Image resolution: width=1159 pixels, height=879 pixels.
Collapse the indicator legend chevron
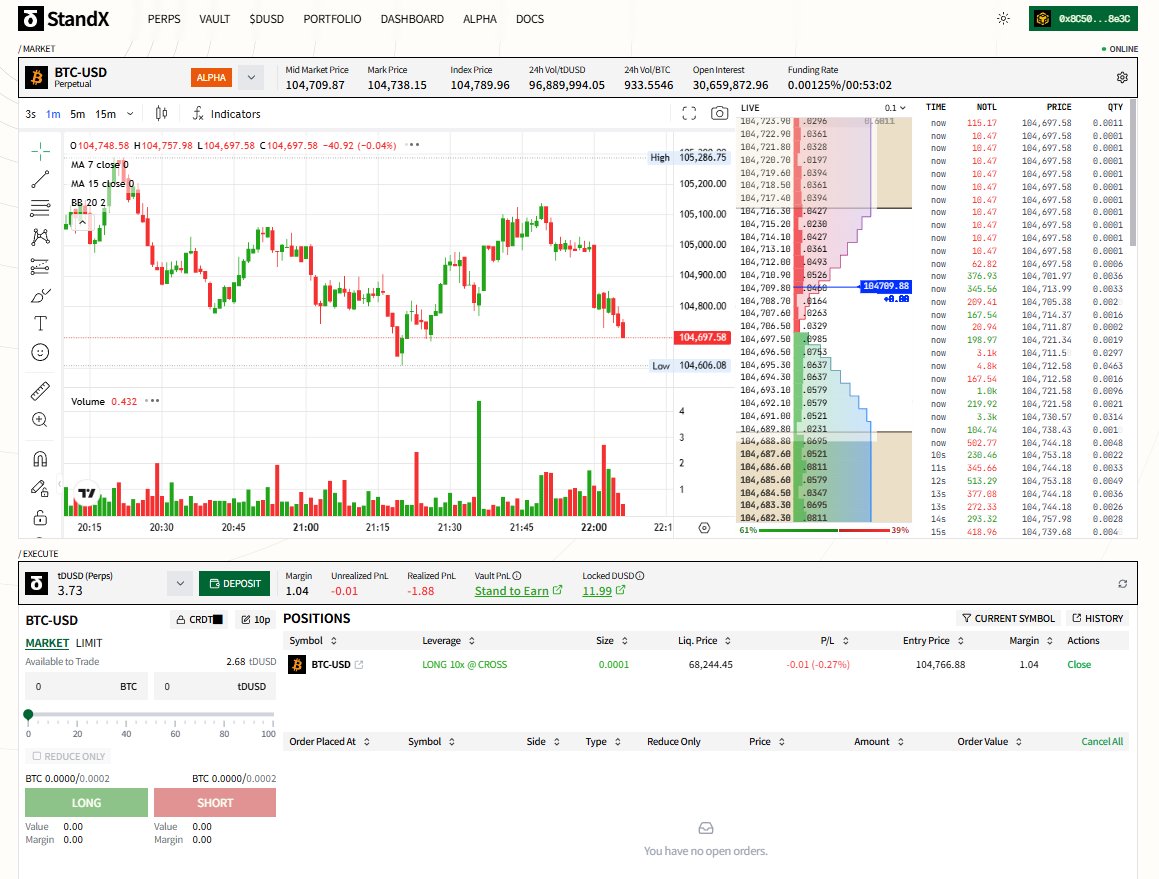82,221
